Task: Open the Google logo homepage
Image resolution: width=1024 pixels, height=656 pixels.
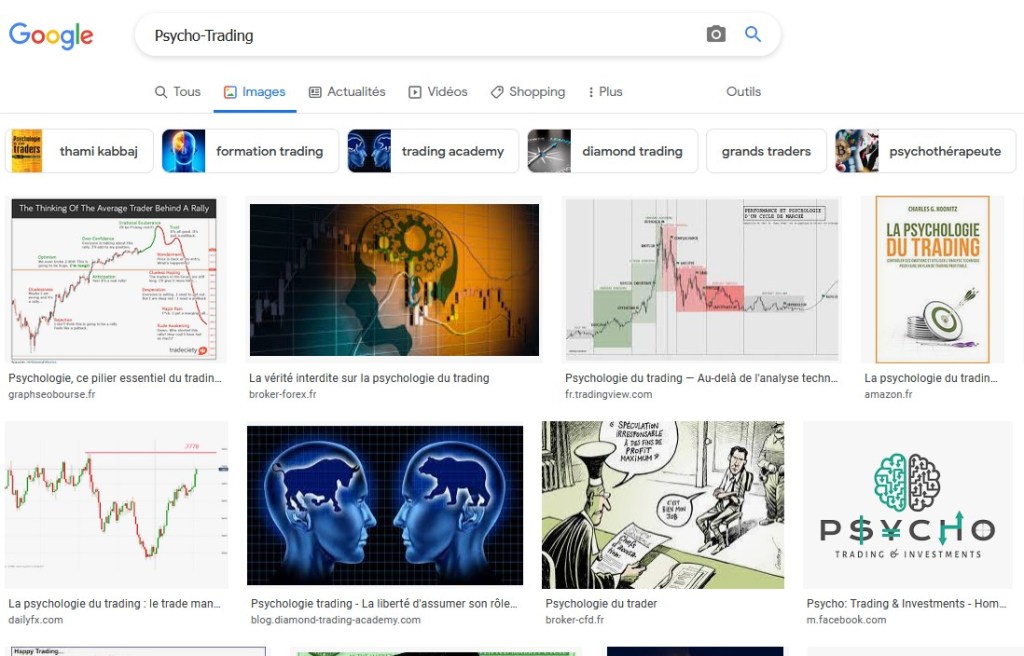Action: pos(51,35)
